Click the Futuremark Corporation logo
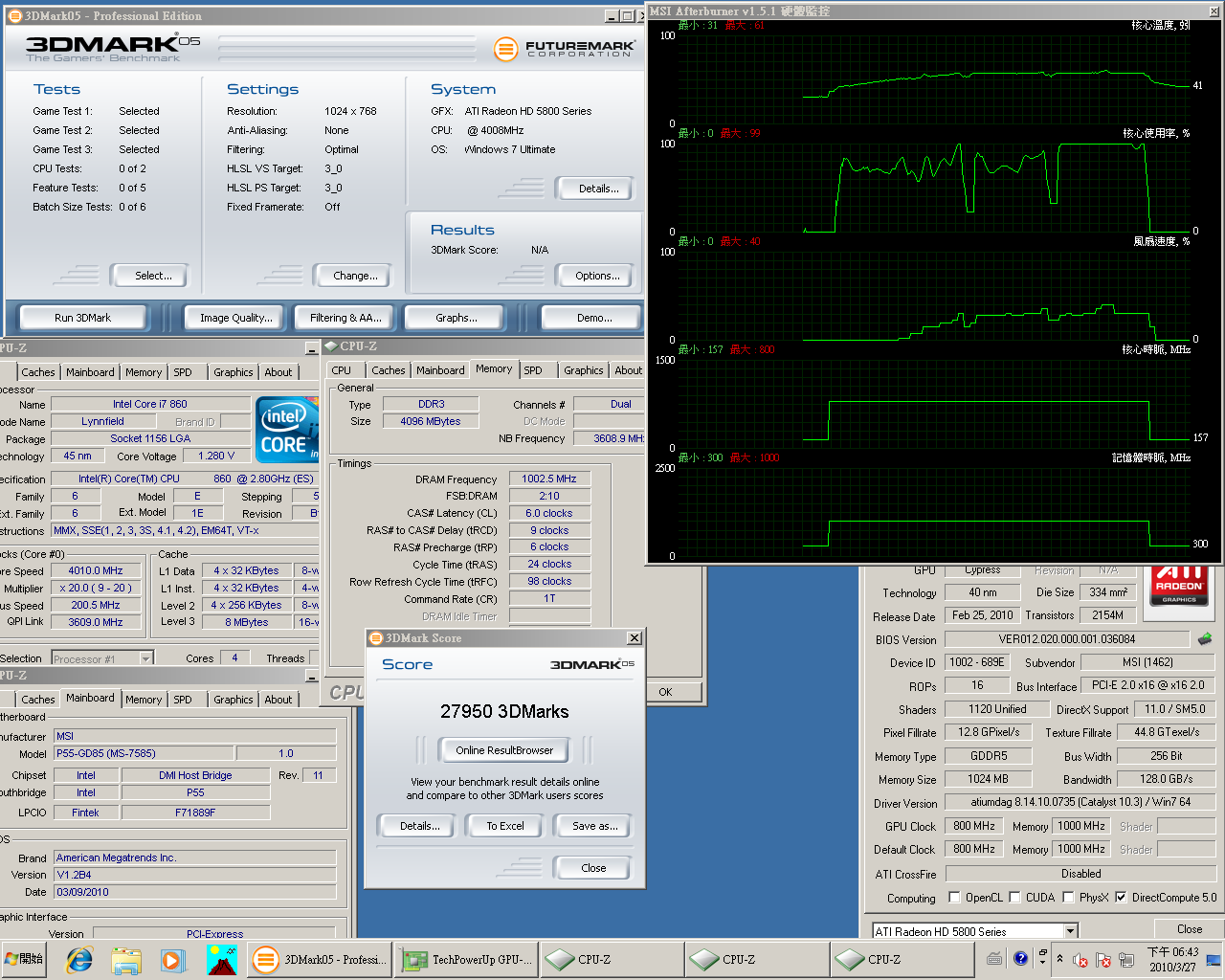1225x980 pixels. 564,48
